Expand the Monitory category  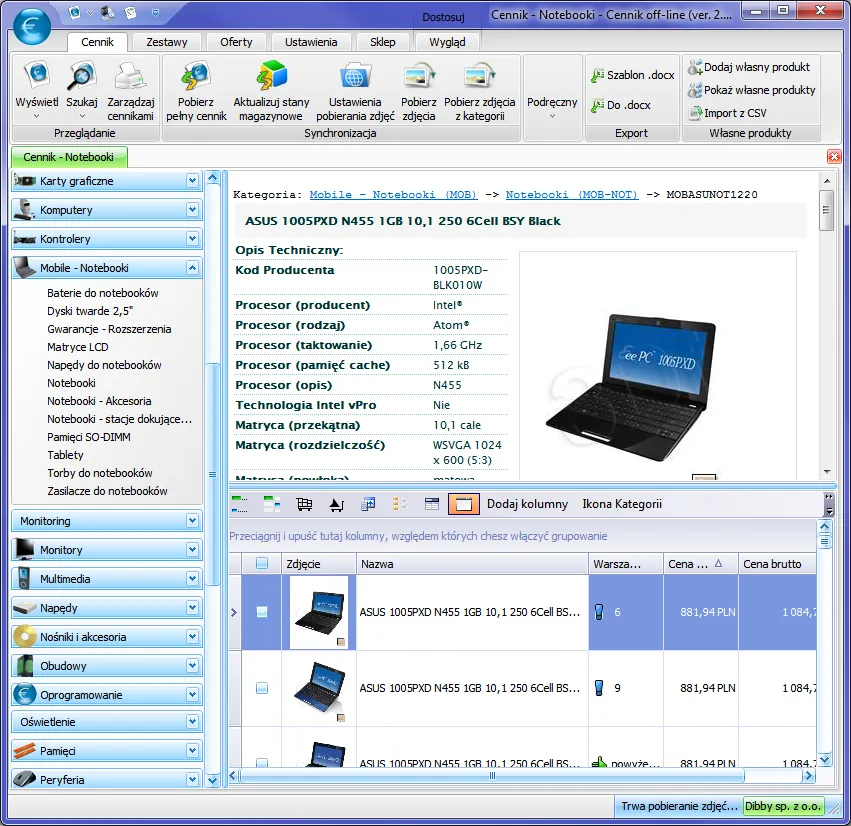pos(192,550)
